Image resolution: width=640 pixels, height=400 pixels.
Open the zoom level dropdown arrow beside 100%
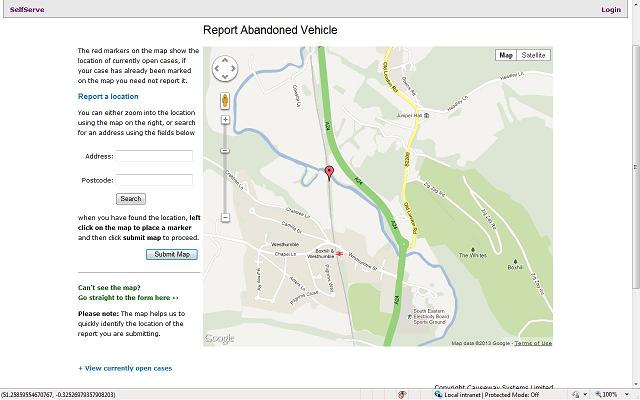coord(627,395)
